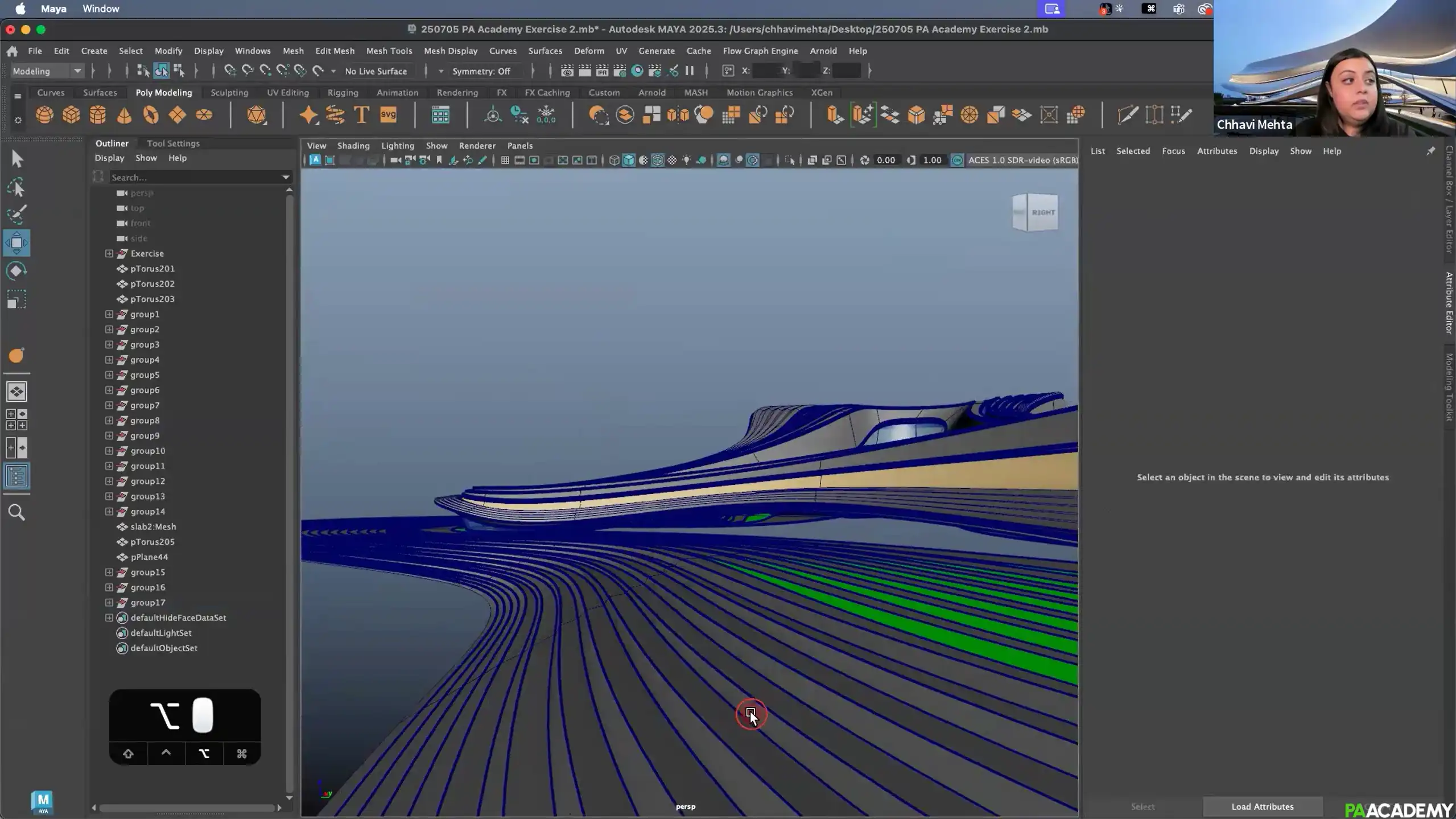The image size is (1456, 819).
Task: Click the viewport exposure value 0.00 field
Action: click(886, 160)
